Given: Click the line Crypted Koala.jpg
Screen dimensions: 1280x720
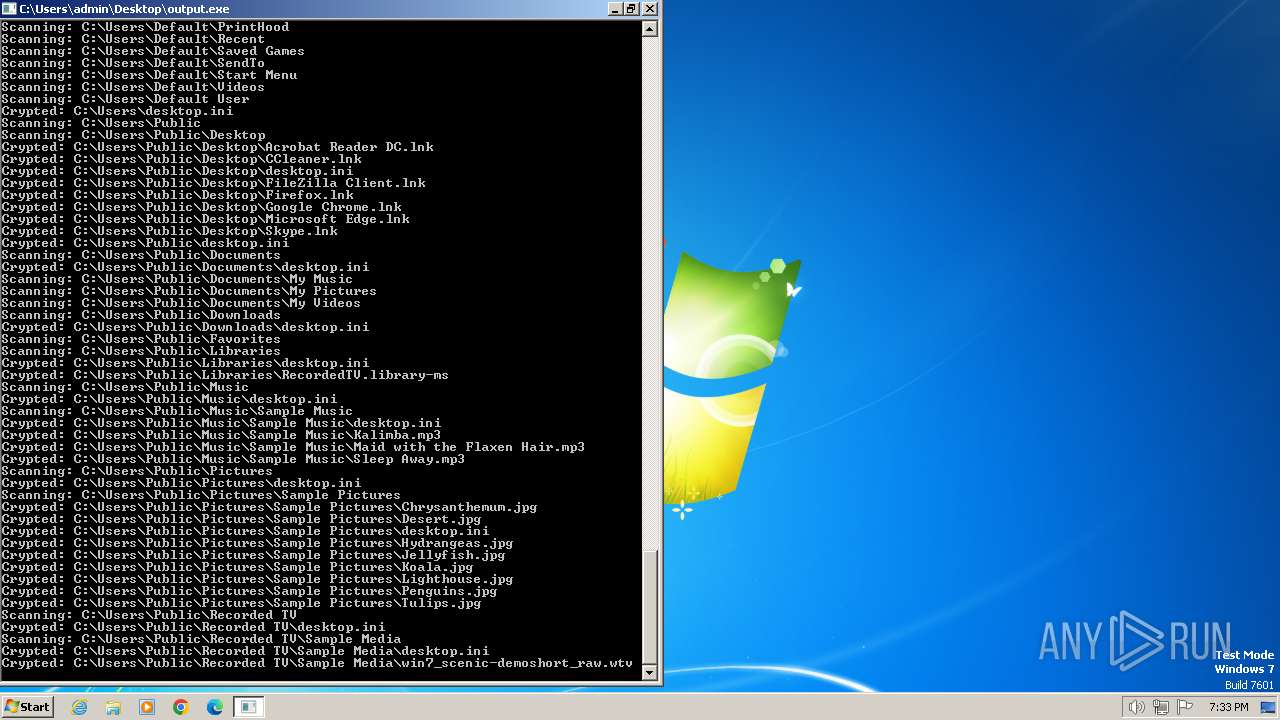Looking at the screenshot, I should (237, 567).
